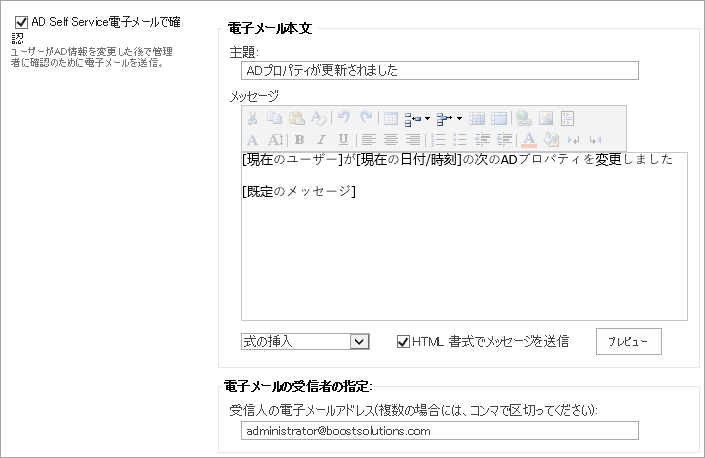The height and width of the screenshot is (458, 705).
Task: Uncheck AD Self Service電子メールで確認 checkbox
Action: [21, 22]
